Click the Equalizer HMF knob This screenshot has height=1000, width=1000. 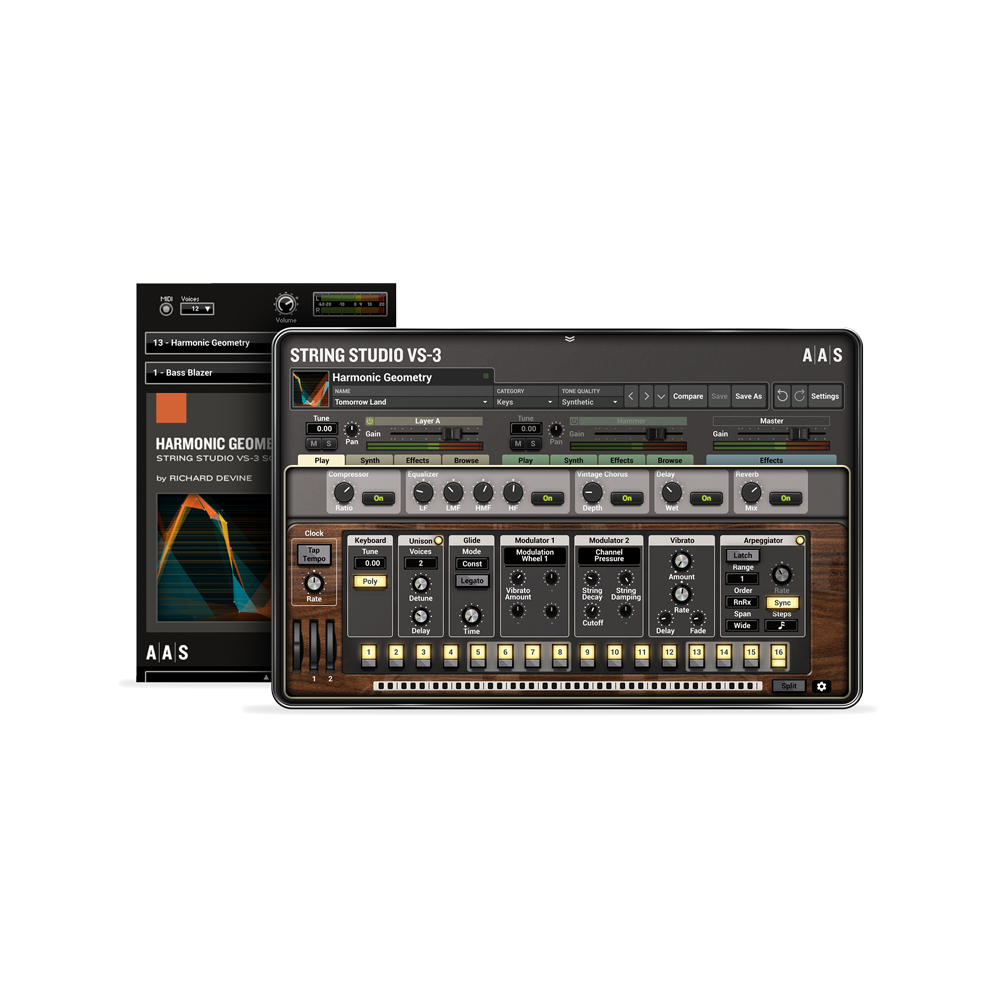(x=483, y=492)
